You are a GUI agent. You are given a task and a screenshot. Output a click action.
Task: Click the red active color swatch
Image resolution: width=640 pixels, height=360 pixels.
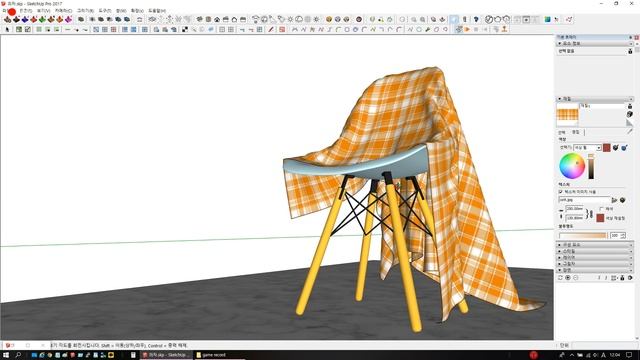pos(607,147)
